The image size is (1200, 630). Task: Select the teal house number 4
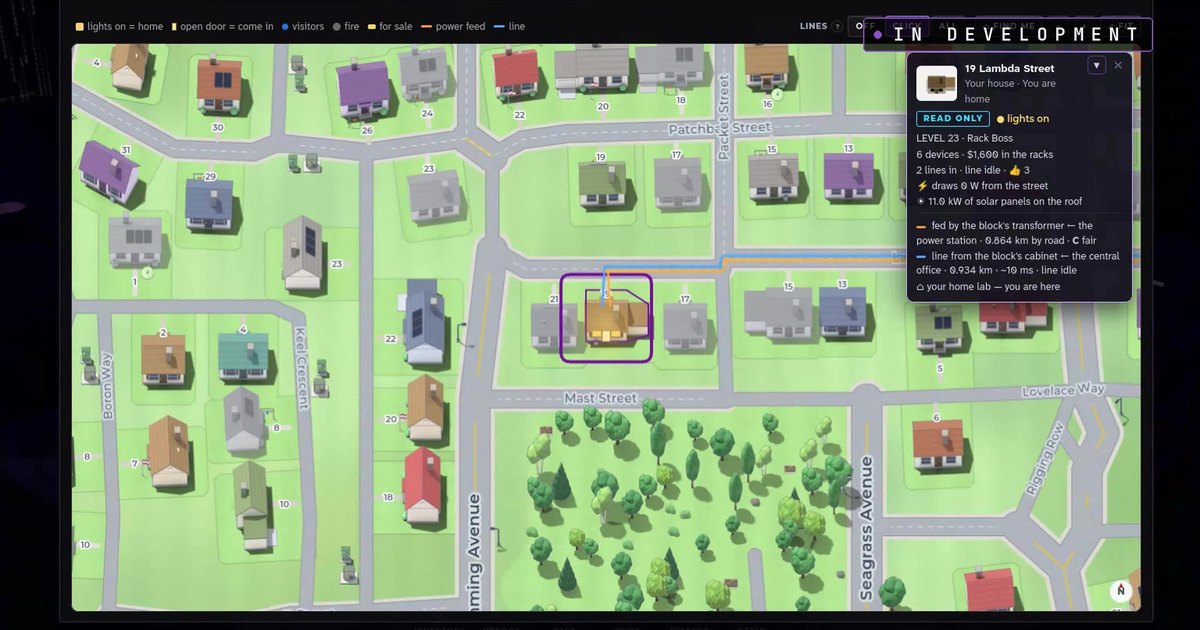pos(243,357)
